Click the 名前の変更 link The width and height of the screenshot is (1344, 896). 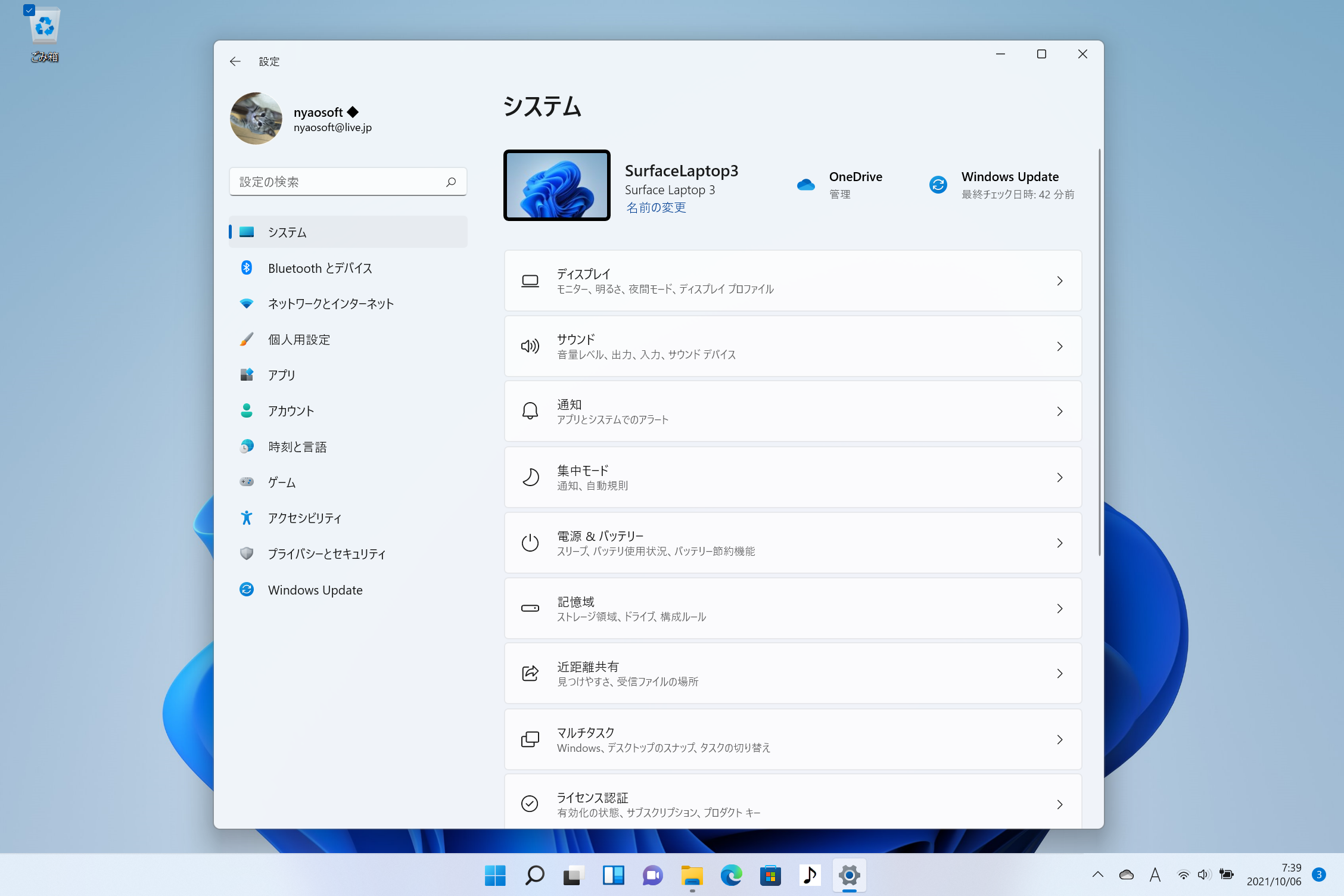point(656,207)
